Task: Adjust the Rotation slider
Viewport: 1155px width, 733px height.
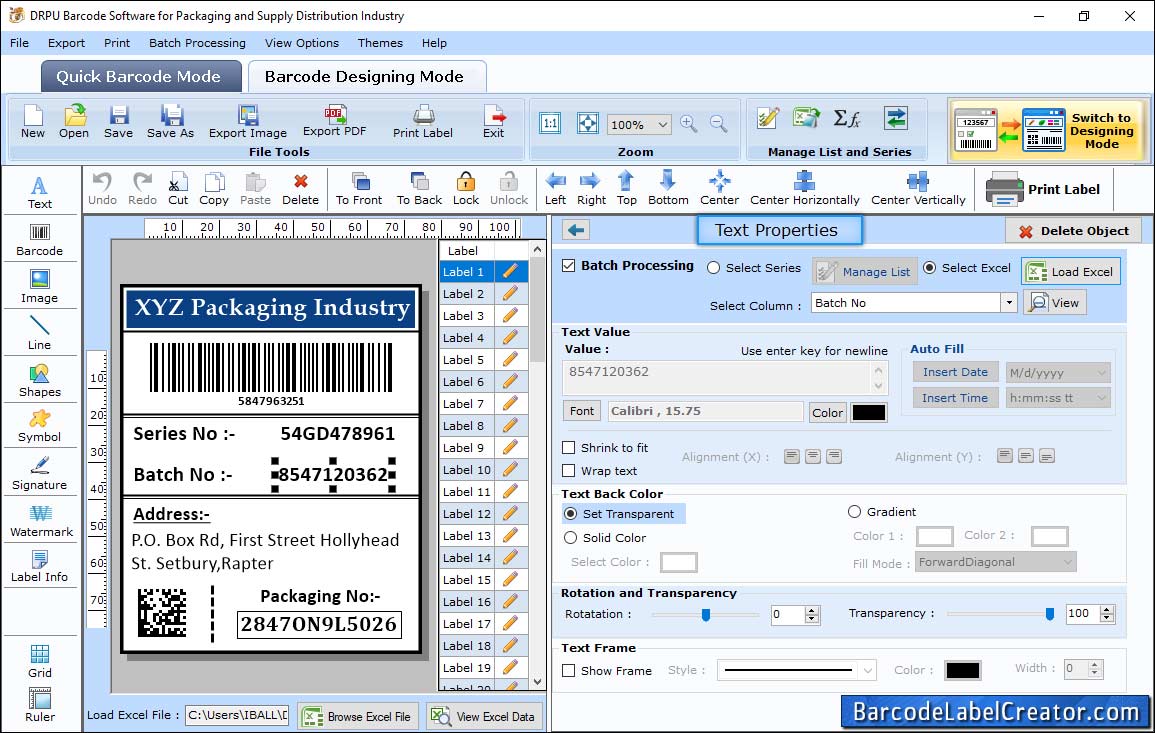Action: (706, 614)
